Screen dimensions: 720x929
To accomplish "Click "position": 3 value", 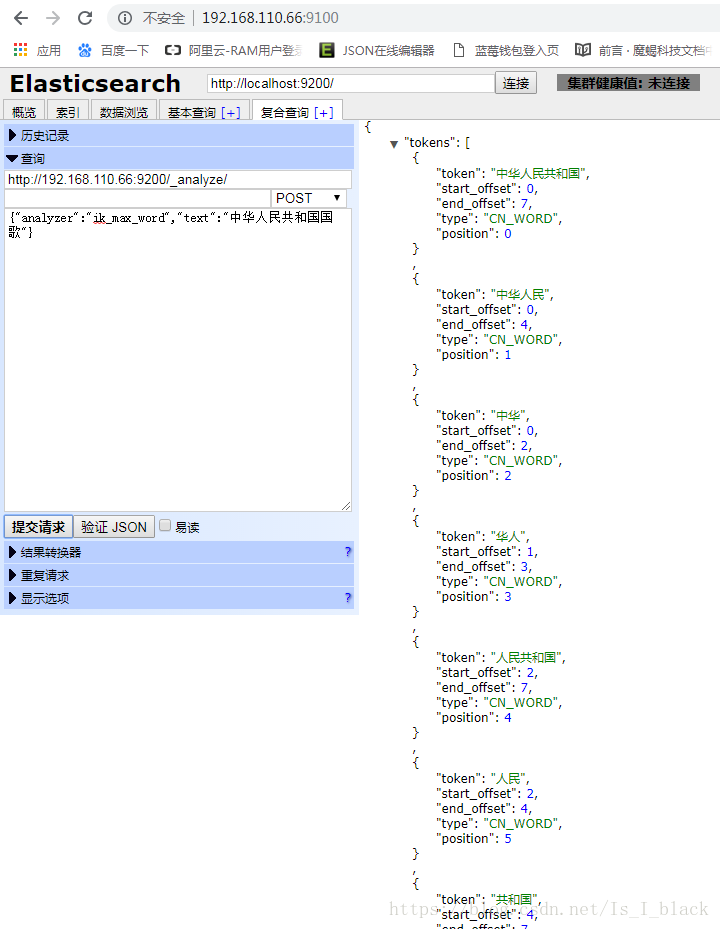I will pos(508,597).
